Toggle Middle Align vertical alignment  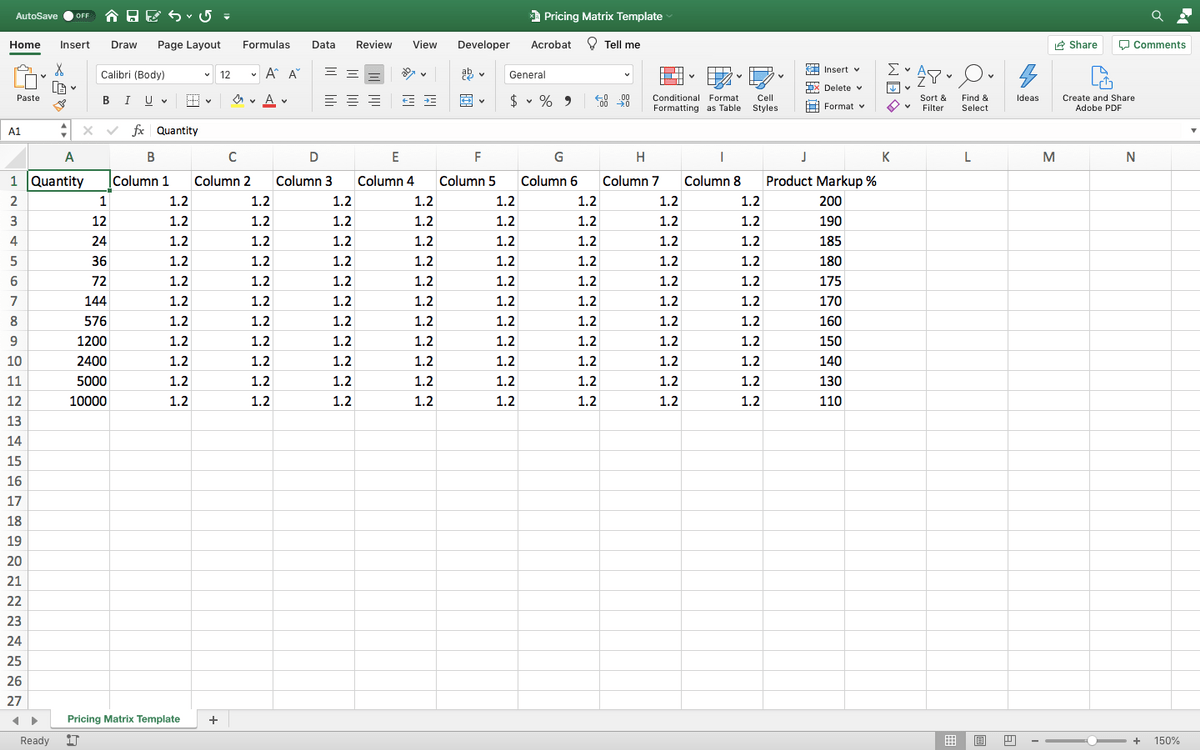point(353,75)
